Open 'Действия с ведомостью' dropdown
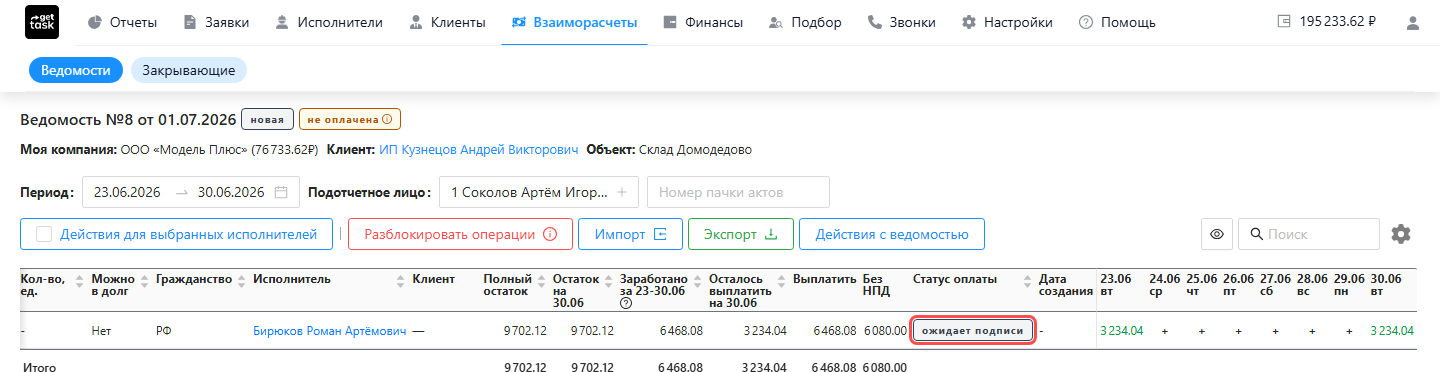Viewport: 1440px width, 372px height. tap(892, 234)
